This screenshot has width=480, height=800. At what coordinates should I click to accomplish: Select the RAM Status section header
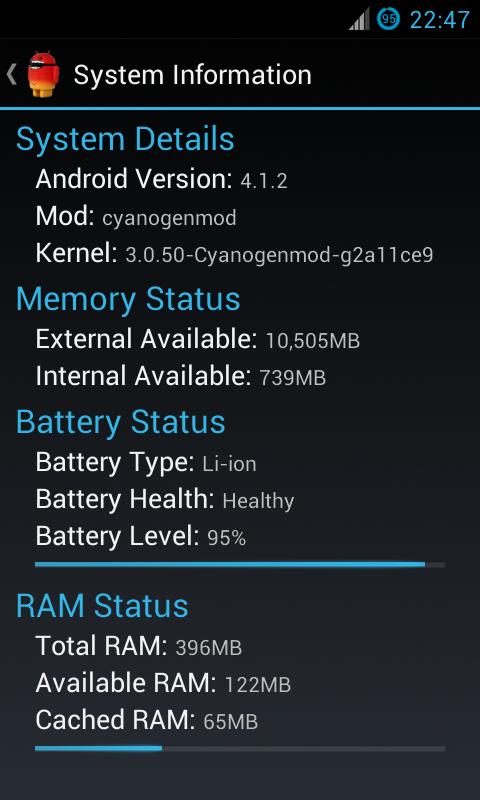click(x=102, y=606)
